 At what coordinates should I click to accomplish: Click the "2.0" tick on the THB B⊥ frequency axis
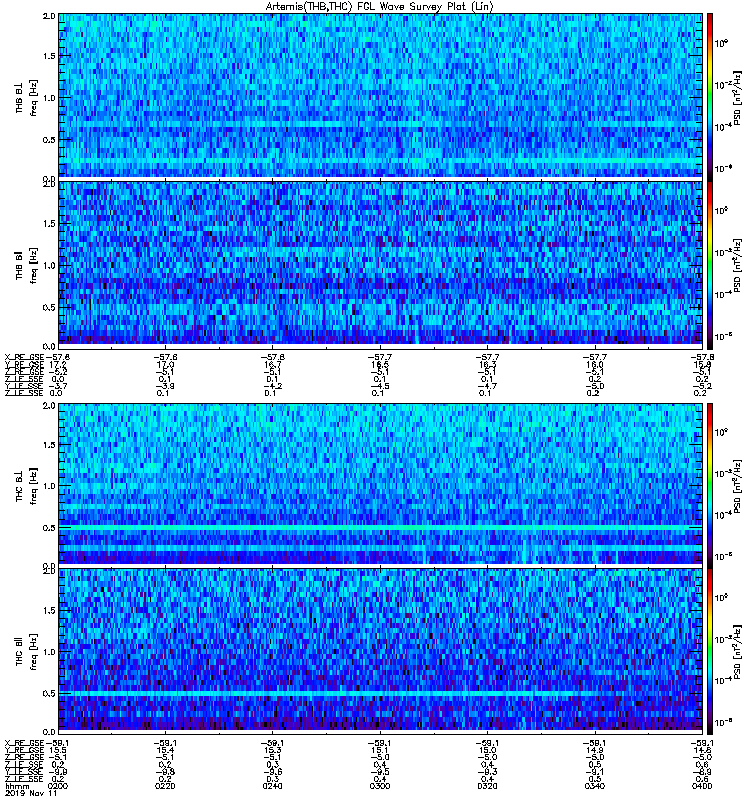[x=49, y=16]
